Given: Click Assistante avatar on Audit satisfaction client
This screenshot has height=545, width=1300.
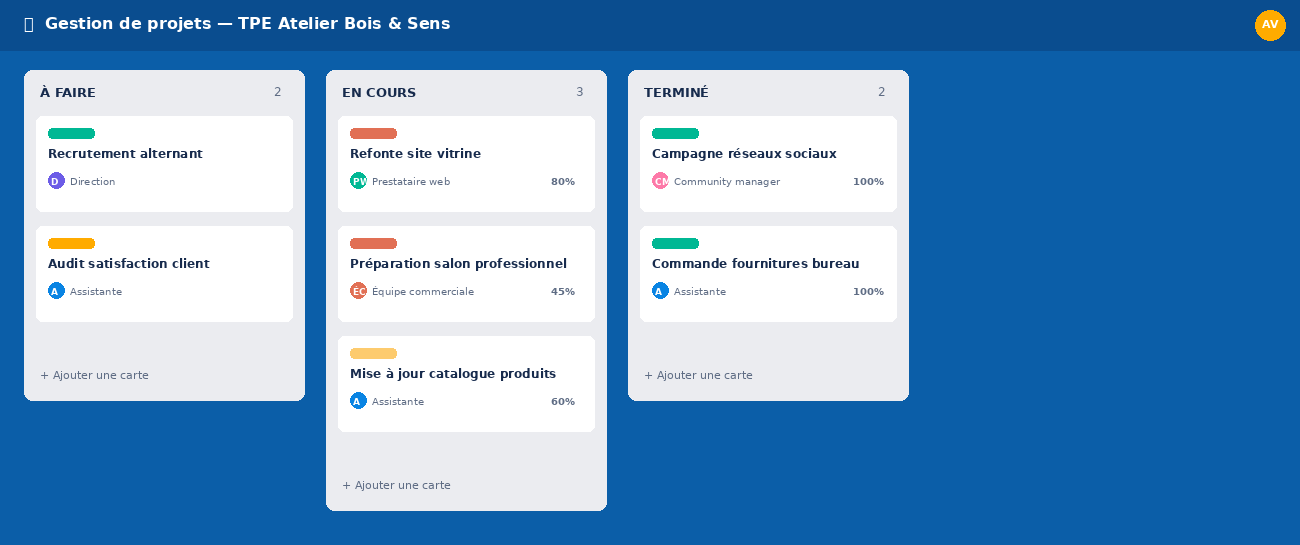Looking at the screenshot, I should click(56, 291).
